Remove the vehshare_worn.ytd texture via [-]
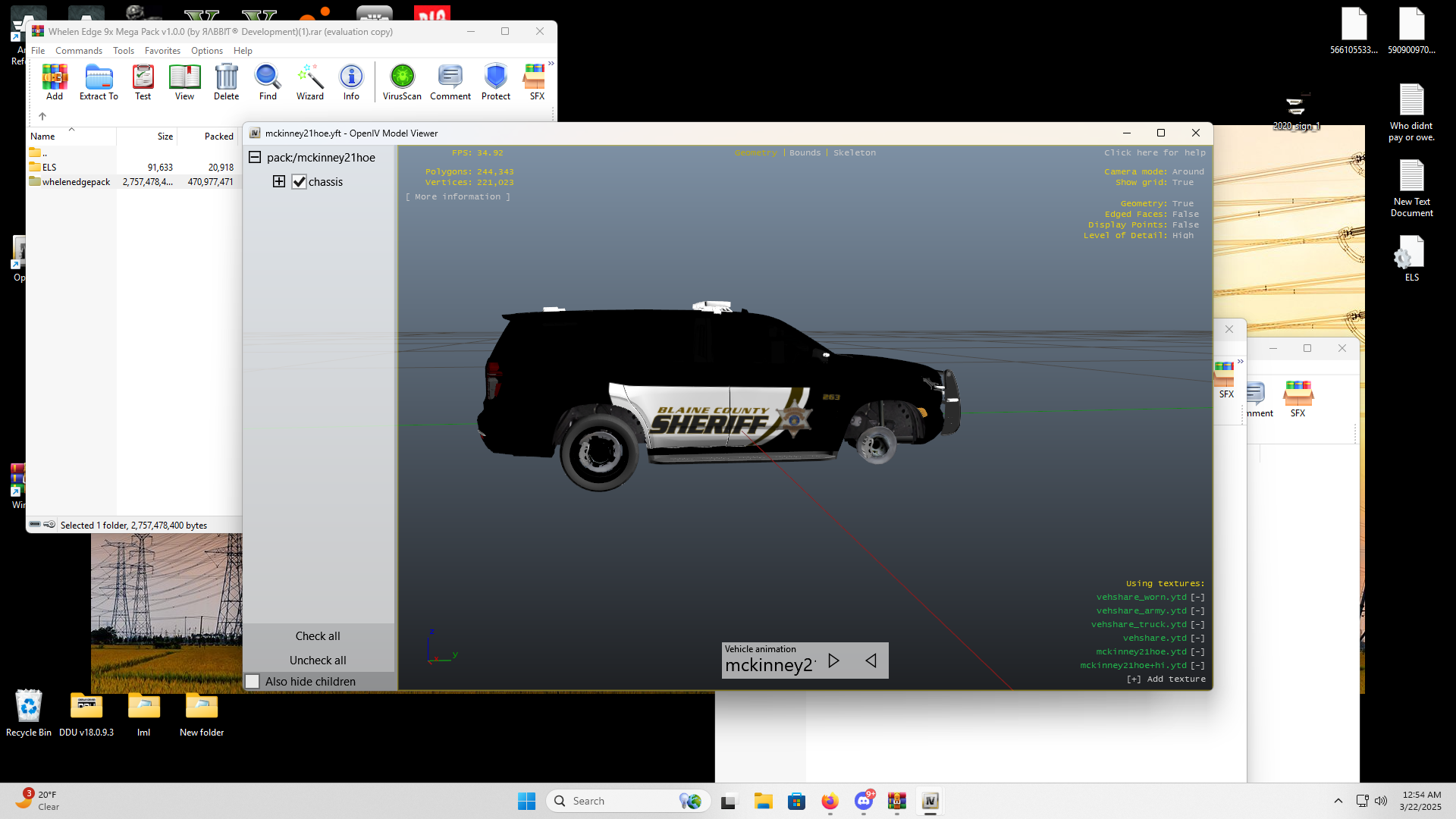This screenshot has width=1456, height=819. 1197,598
